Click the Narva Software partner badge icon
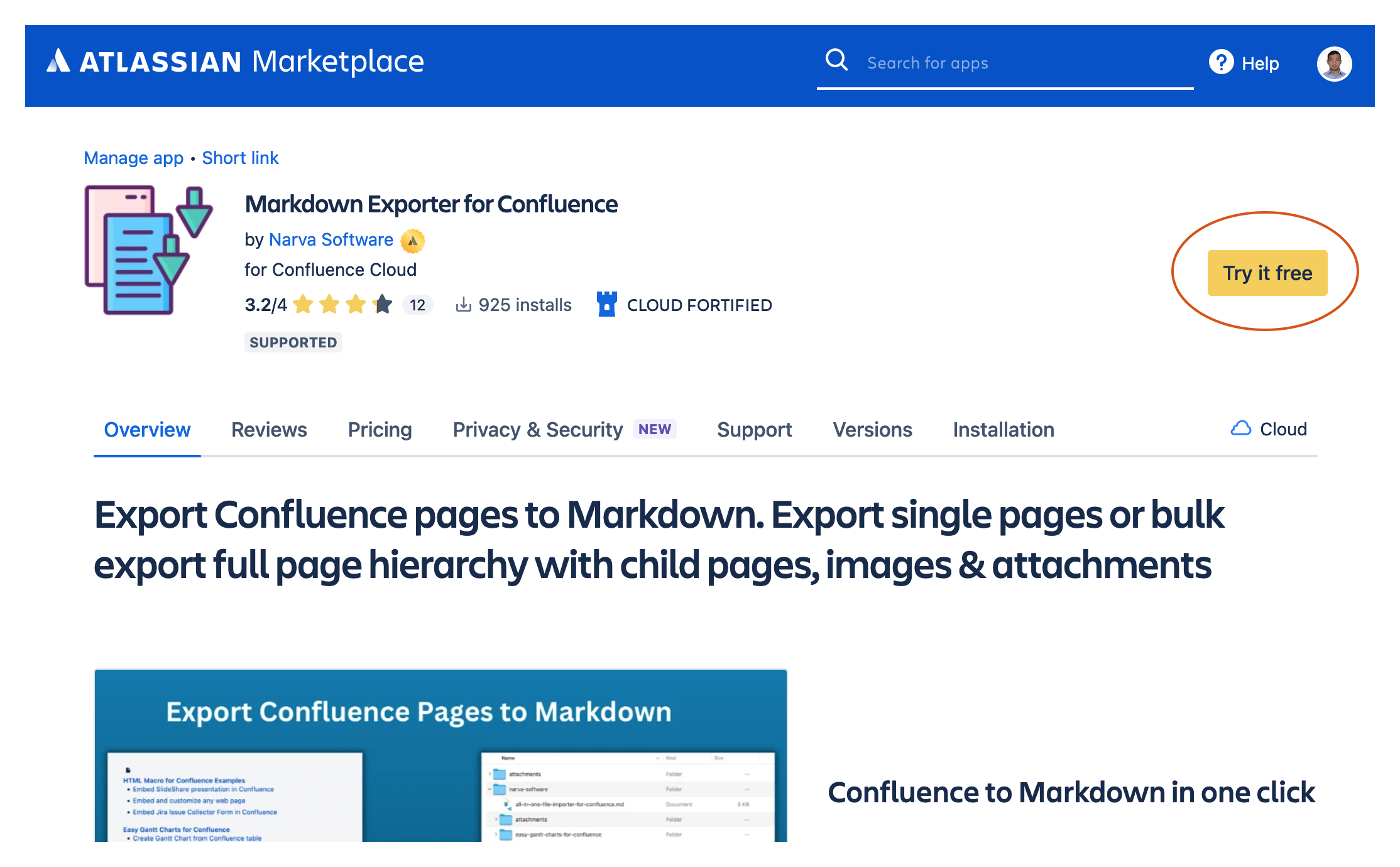The width and height of the screenshot is (1400, 867). 413,241
